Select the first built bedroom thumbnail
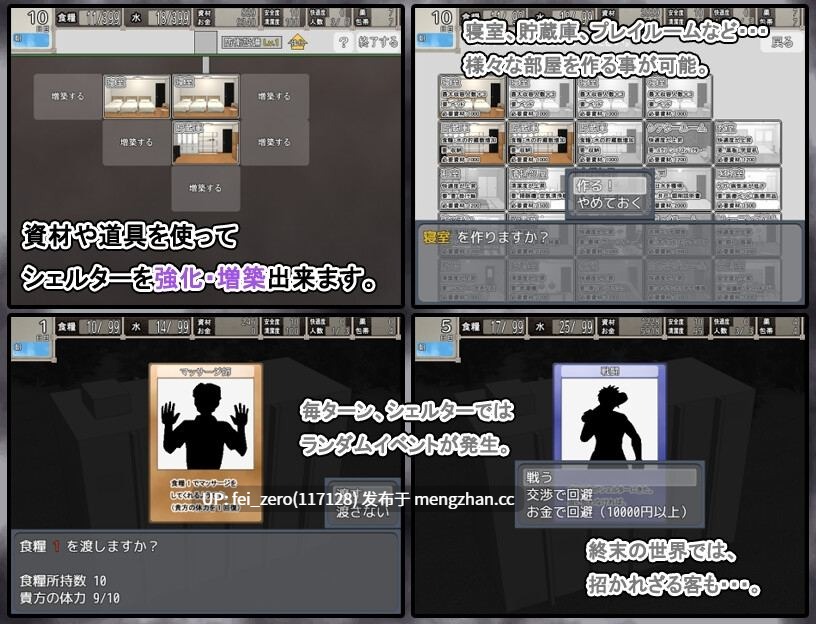The height and width of the screenshot is (624, 816). click(x=137, y=96)
